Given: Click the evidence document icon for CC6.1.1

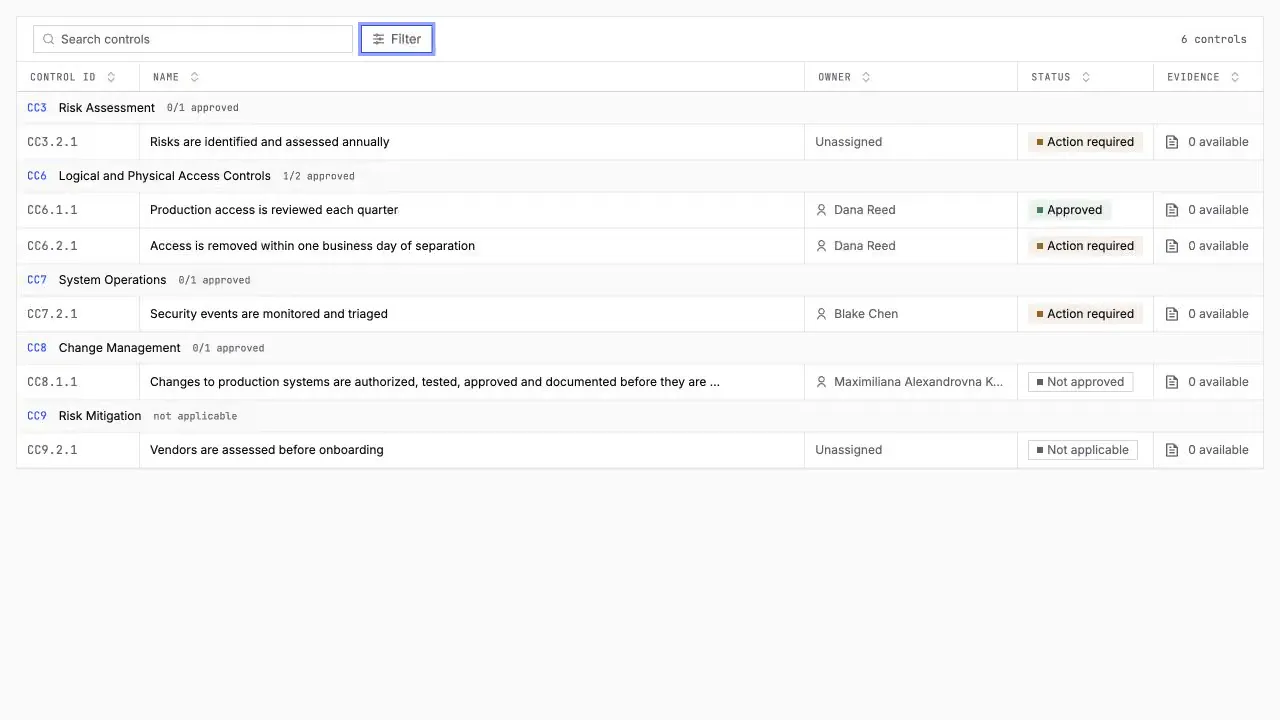Looking at the screenshot, I should [1172, 210].
